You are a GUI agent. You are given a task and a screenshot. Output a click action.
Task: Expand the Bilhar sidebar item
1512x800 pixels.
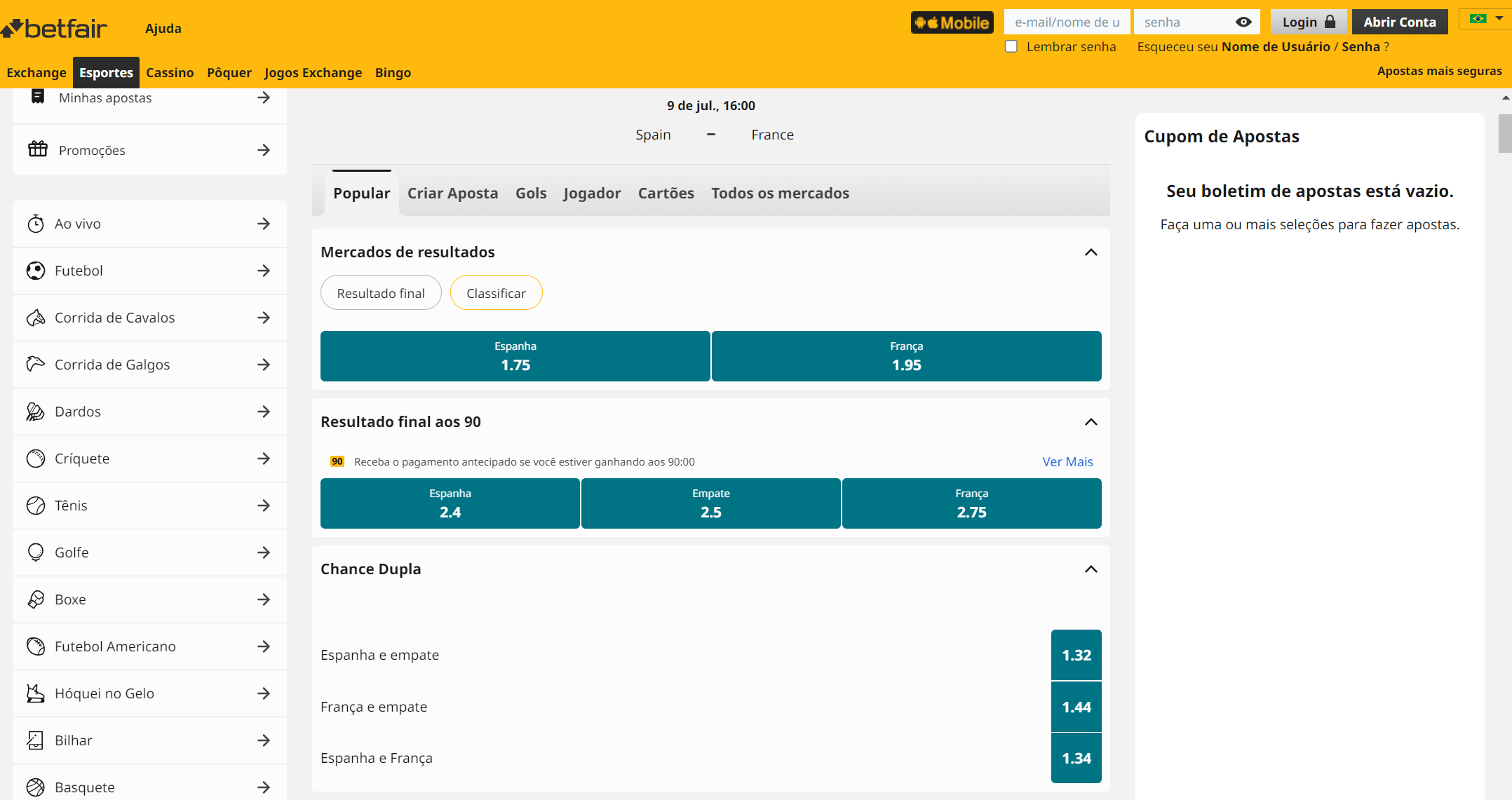pos(149,740)
